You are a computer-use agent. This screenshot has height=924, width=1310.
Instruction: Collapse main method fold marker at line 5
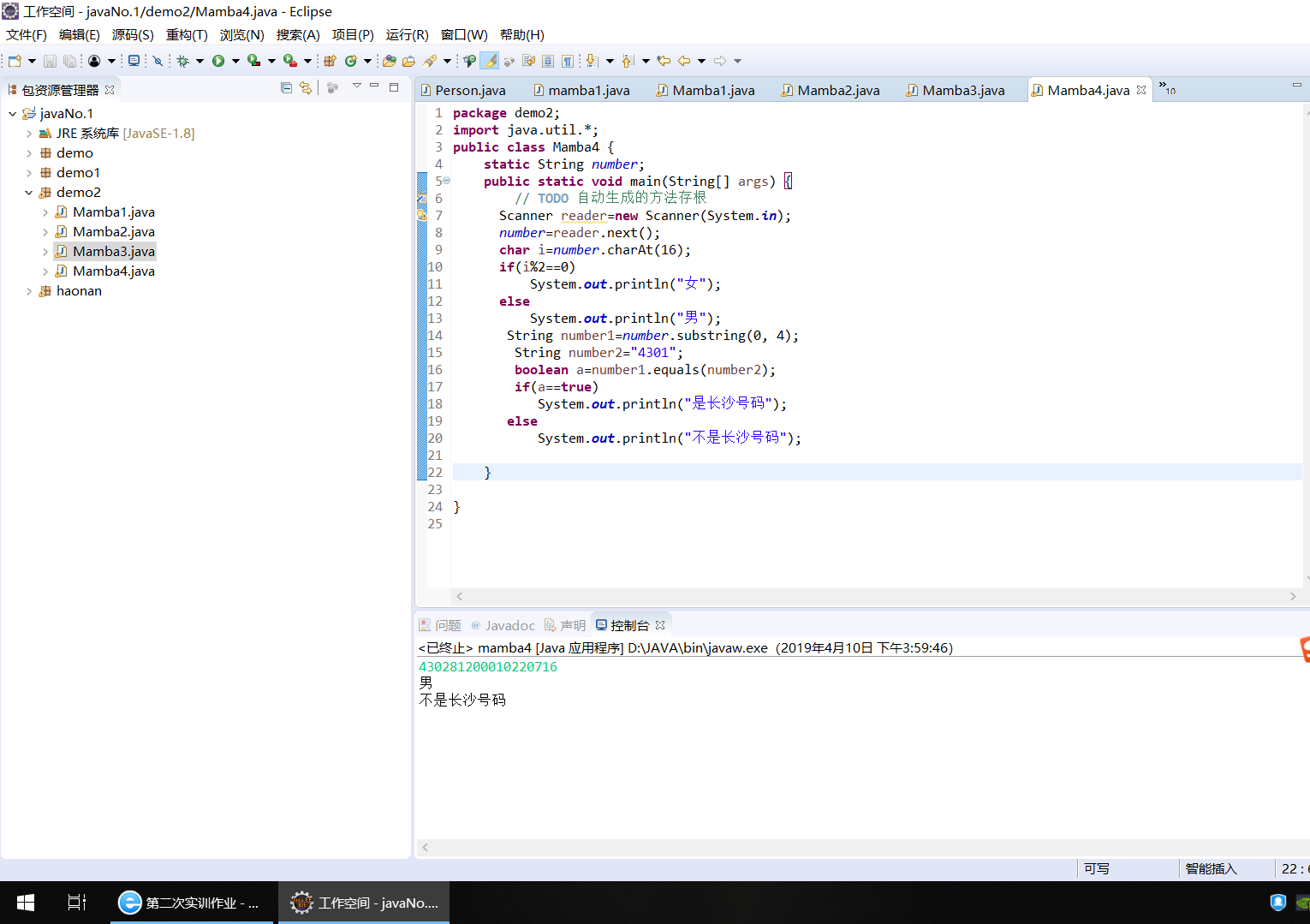point(446,181)
